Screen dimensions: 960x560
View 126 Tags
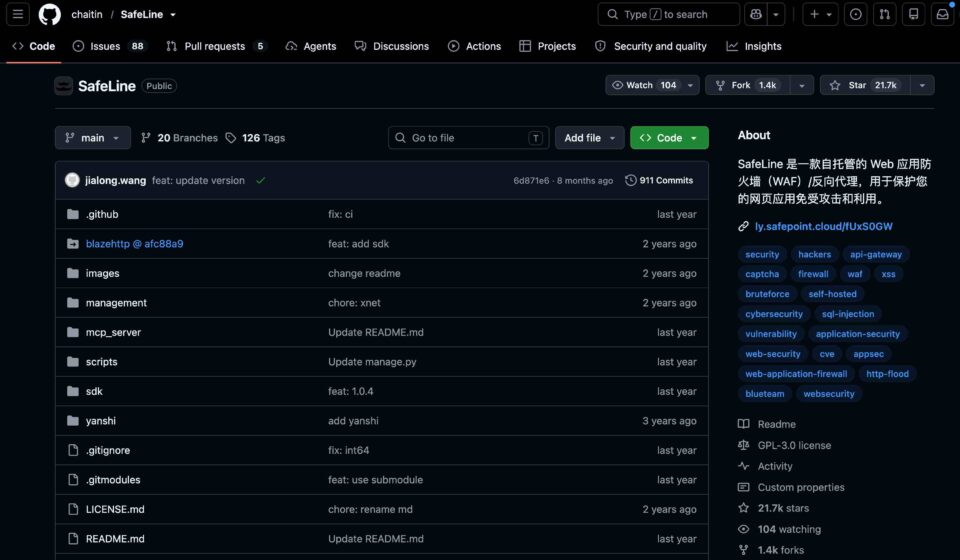(255, 138)
